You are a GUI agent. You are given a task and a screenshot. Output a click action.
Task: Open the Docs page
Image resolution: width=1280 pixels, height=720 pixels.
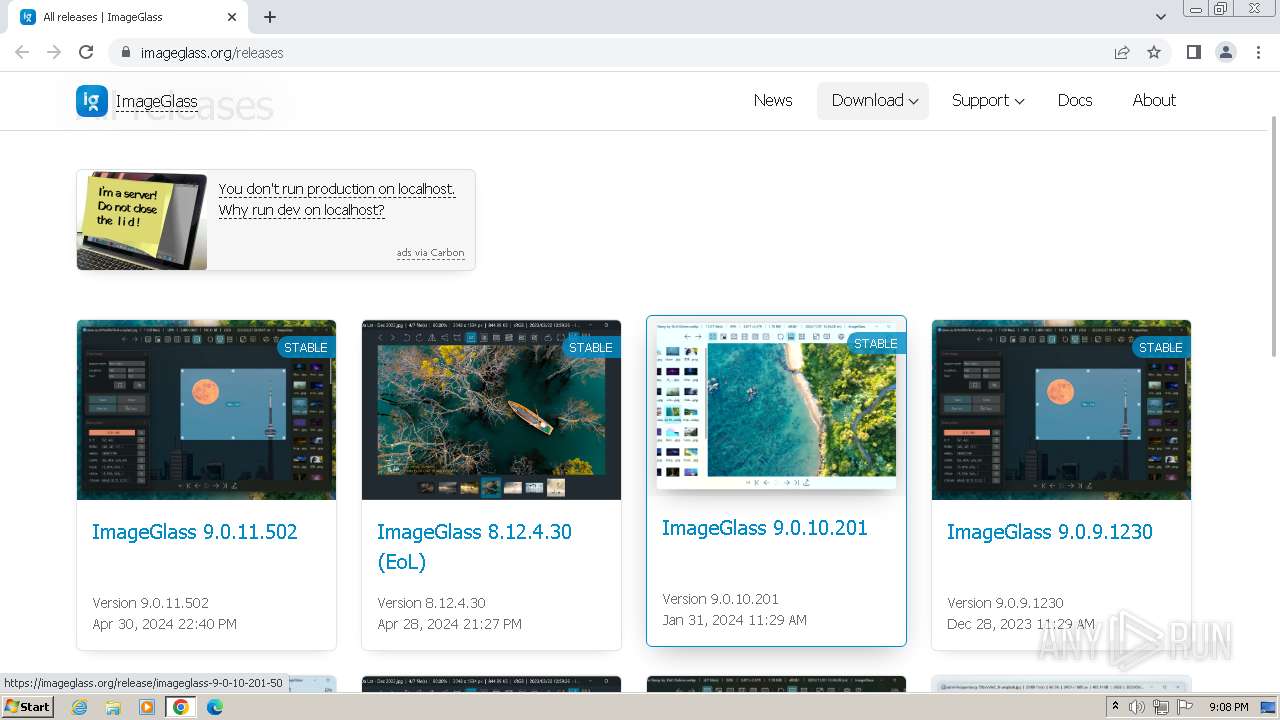(1075, 100)
